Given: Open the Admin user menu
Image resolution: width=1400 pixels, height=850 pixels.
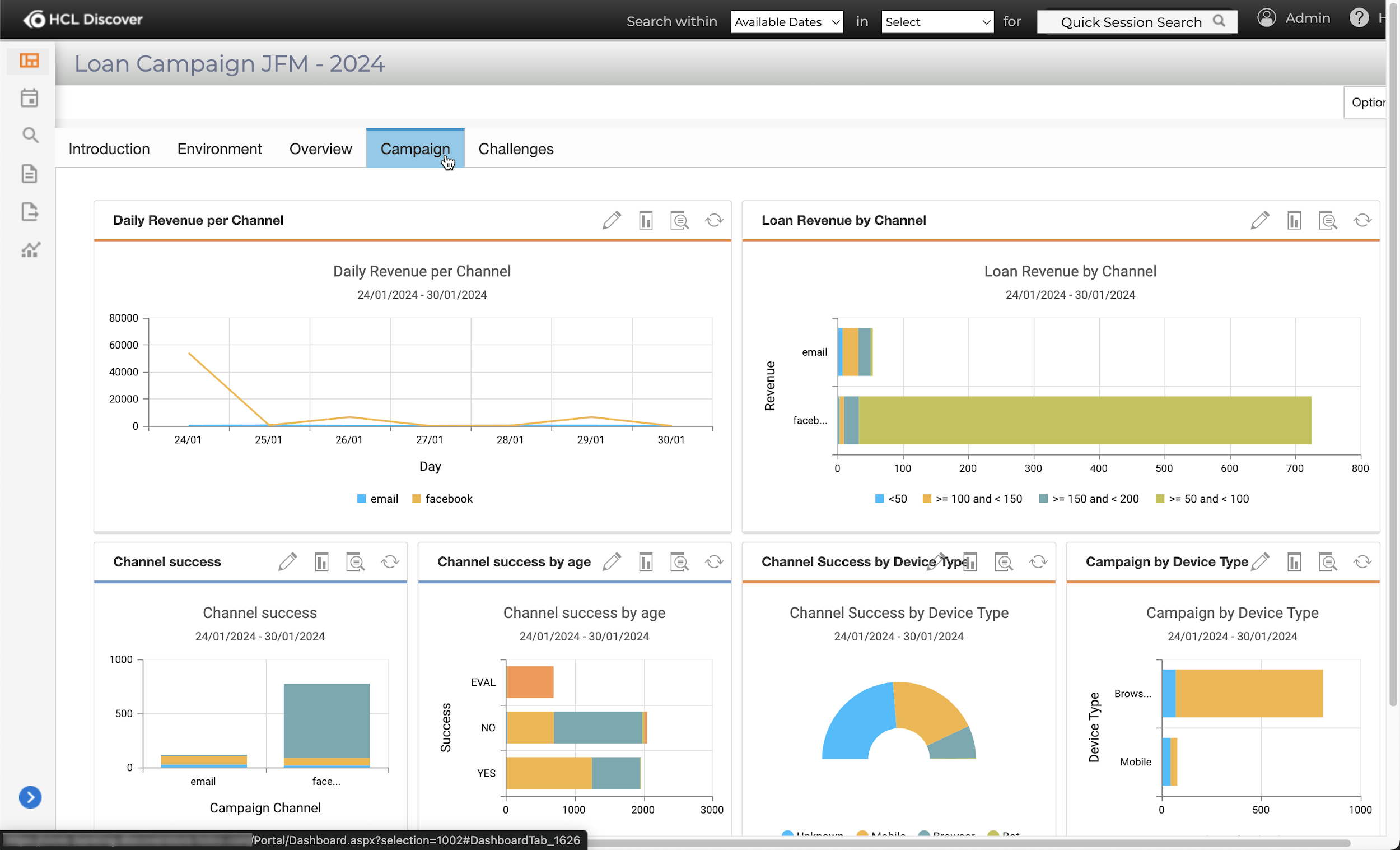Looking at the screenshot, I should (x=1294, y=18).
